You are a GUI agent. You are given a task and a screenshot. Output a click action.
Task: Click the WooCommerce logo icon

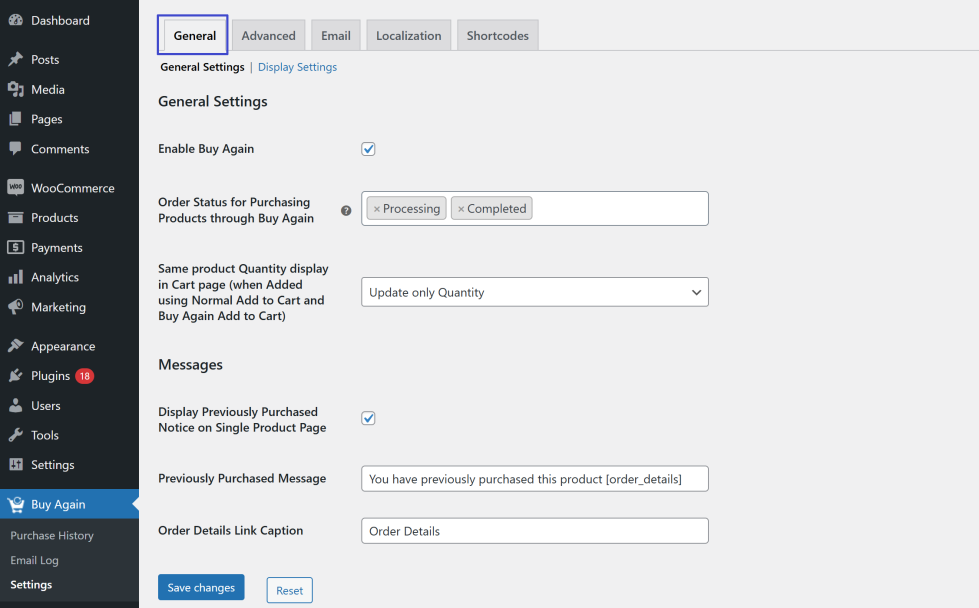(15, 188)
